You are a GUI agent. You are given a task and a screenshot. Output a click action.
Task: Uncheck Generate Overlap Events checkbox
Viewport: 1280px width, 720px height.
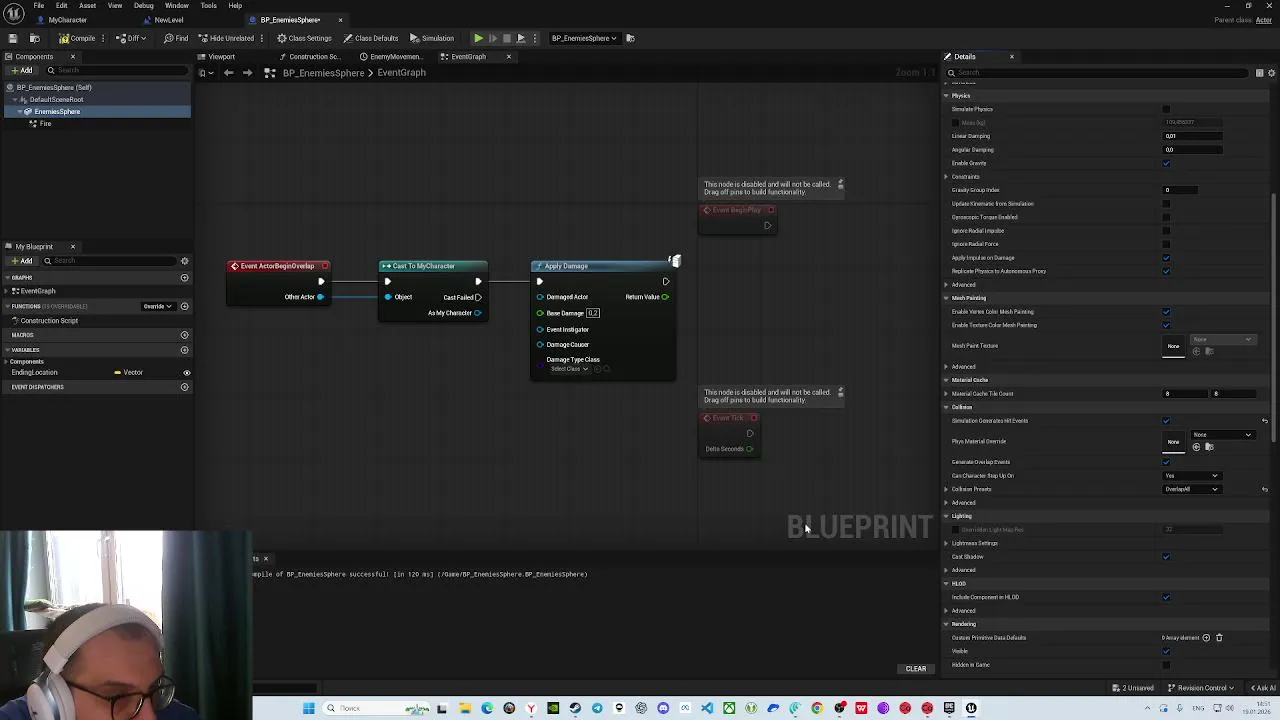tap(1166, 462)
